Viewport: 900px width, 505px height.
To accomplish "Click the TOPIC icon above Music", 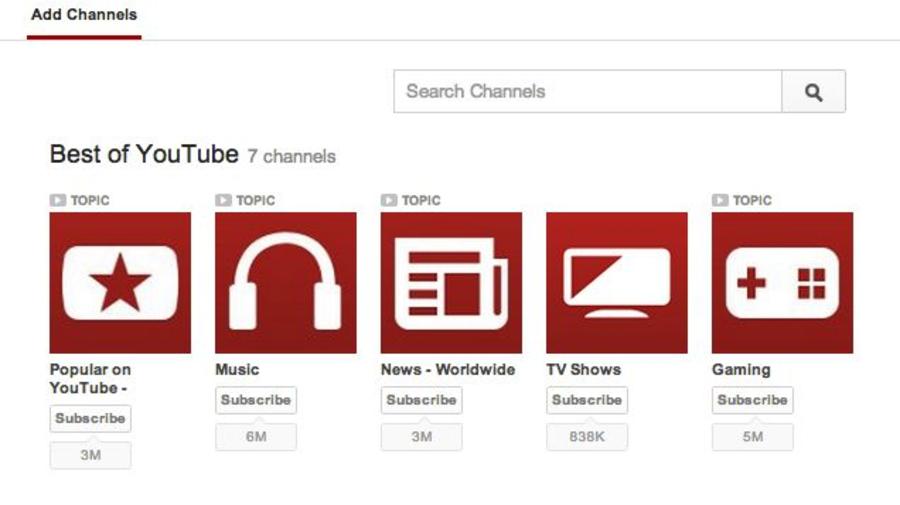I will pos(223,200).
